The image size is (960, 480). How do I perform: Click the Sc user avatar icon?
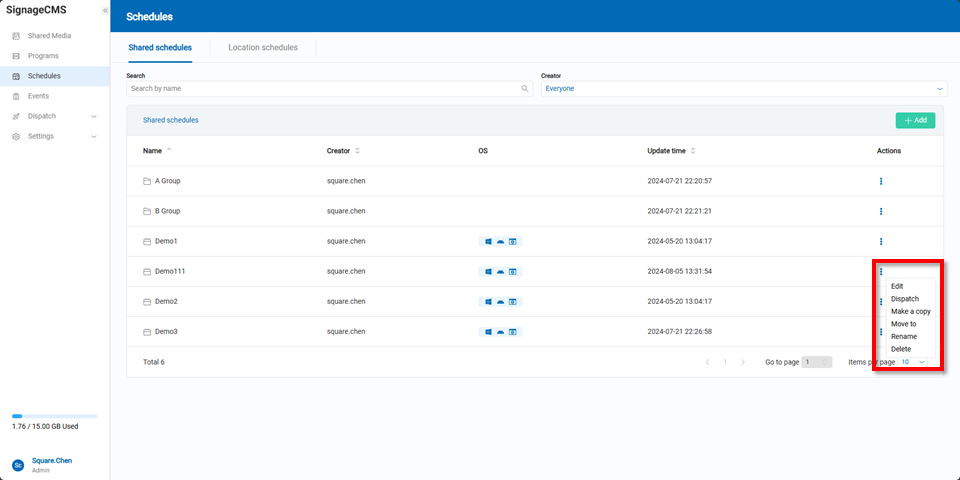click(18, 465)
